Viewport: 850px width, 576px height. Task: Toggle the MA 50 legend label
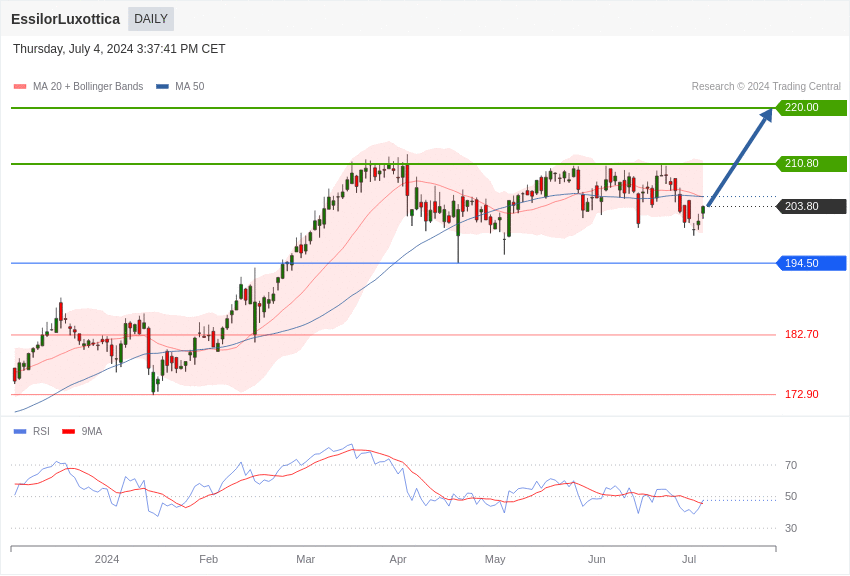point(190,87)
